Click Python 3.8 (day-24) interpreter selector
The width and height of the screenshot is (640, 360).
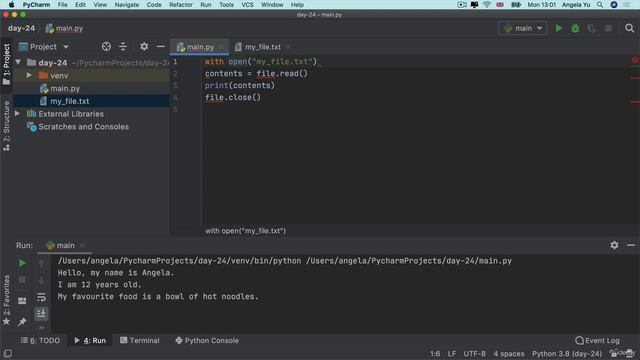(x=567, y=353)
